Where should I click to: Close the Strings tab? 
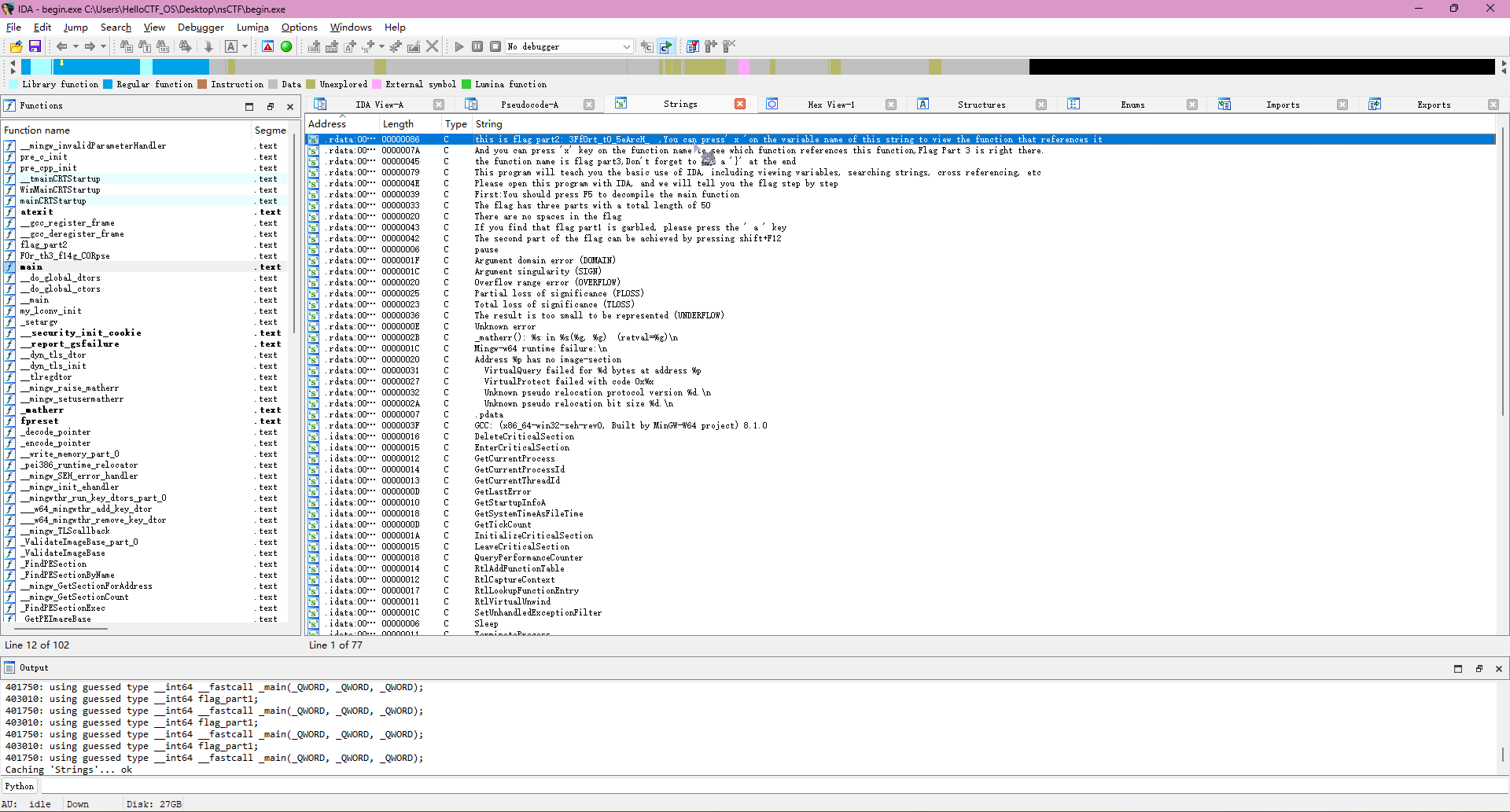coord(739,105)
